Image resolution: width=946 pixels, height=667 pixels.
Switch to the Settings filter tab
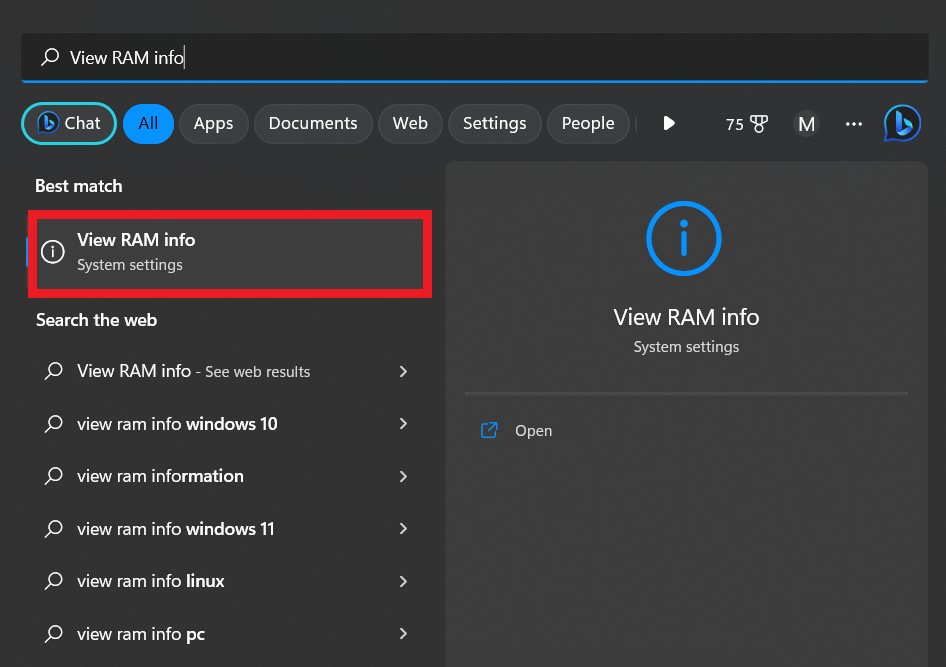pos(494,123)
